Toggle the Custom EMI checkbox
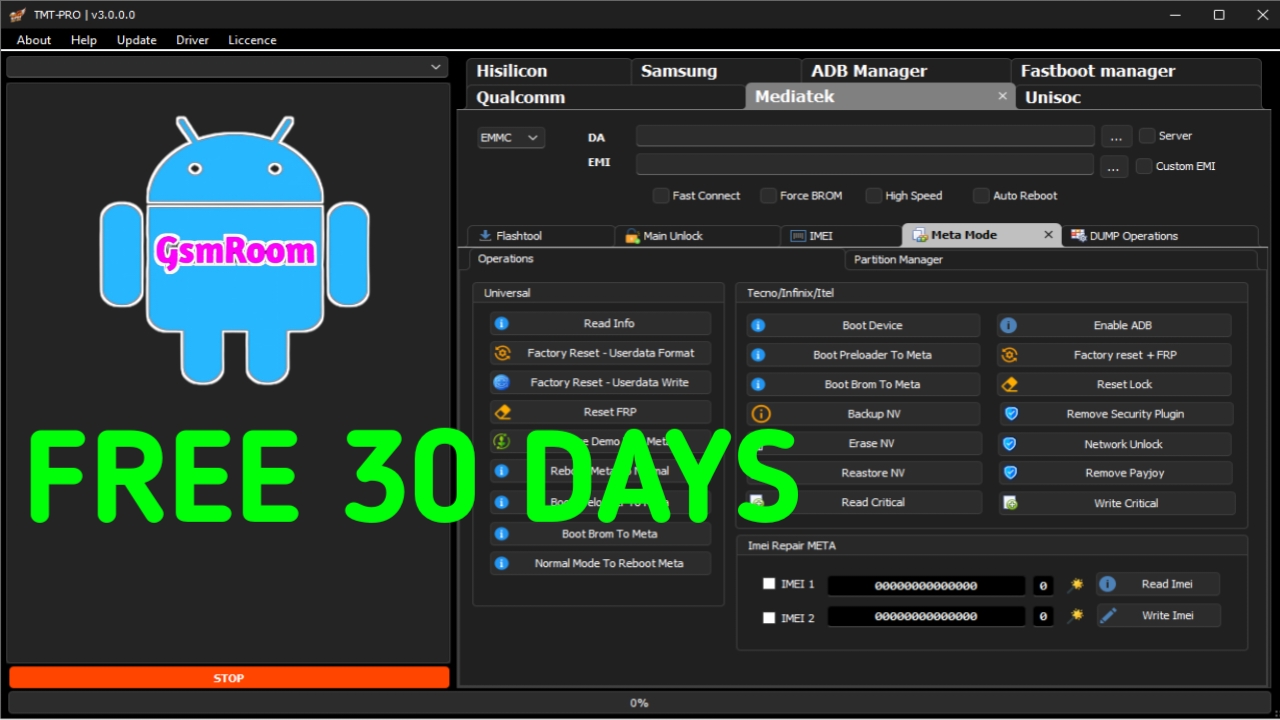Image resolution: width=1280 pixels, height=720 pixels. [1144, 167]
